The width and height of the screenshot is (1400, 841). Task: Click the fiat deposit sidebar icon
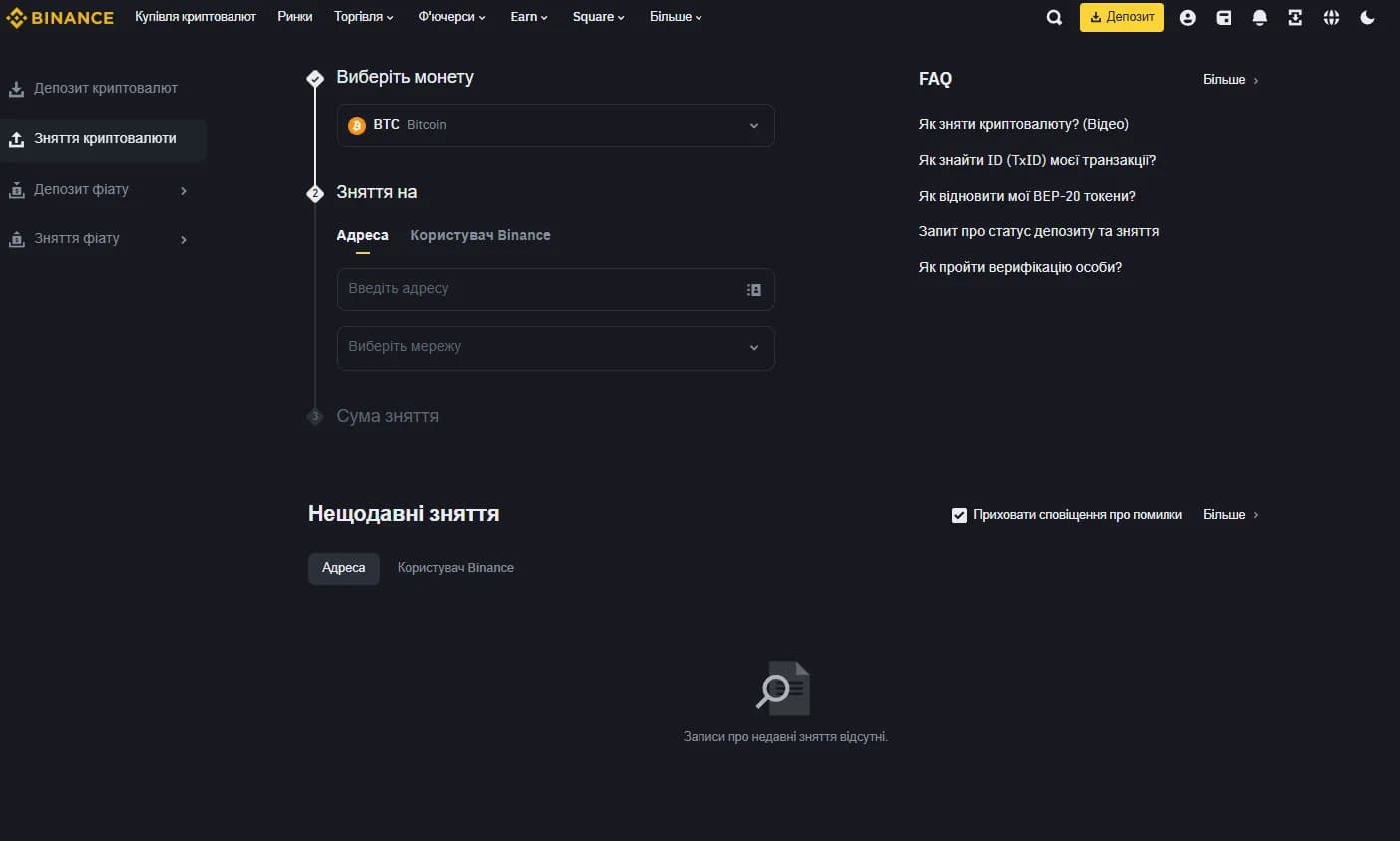pos(16,190)
